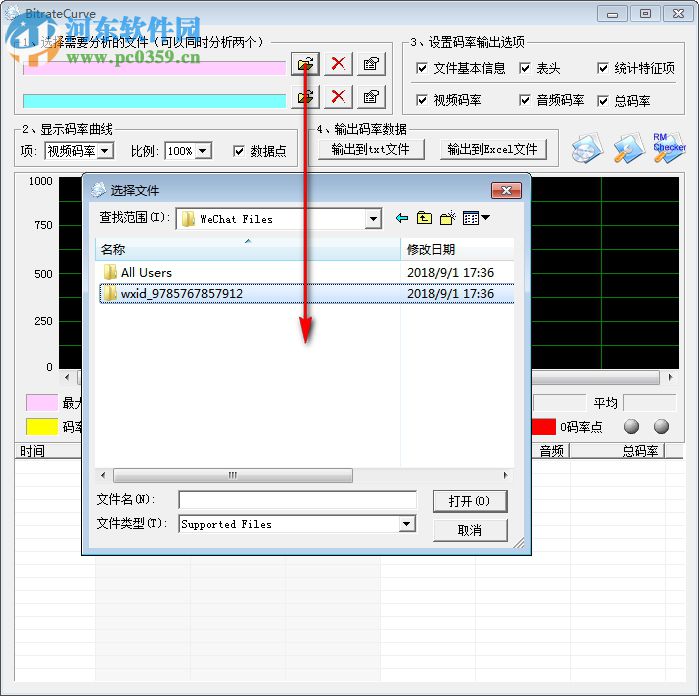The image size is (699, 696).
Task: Toggle 统计特征项 checkbox
Action: [x=602, y=68]
